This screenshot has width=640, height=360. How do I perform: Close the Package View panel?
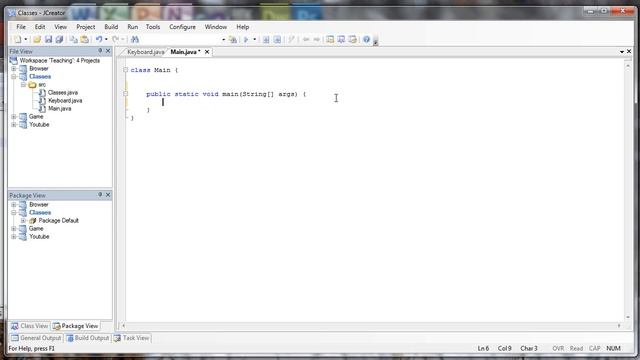click(x=108, y=195)
